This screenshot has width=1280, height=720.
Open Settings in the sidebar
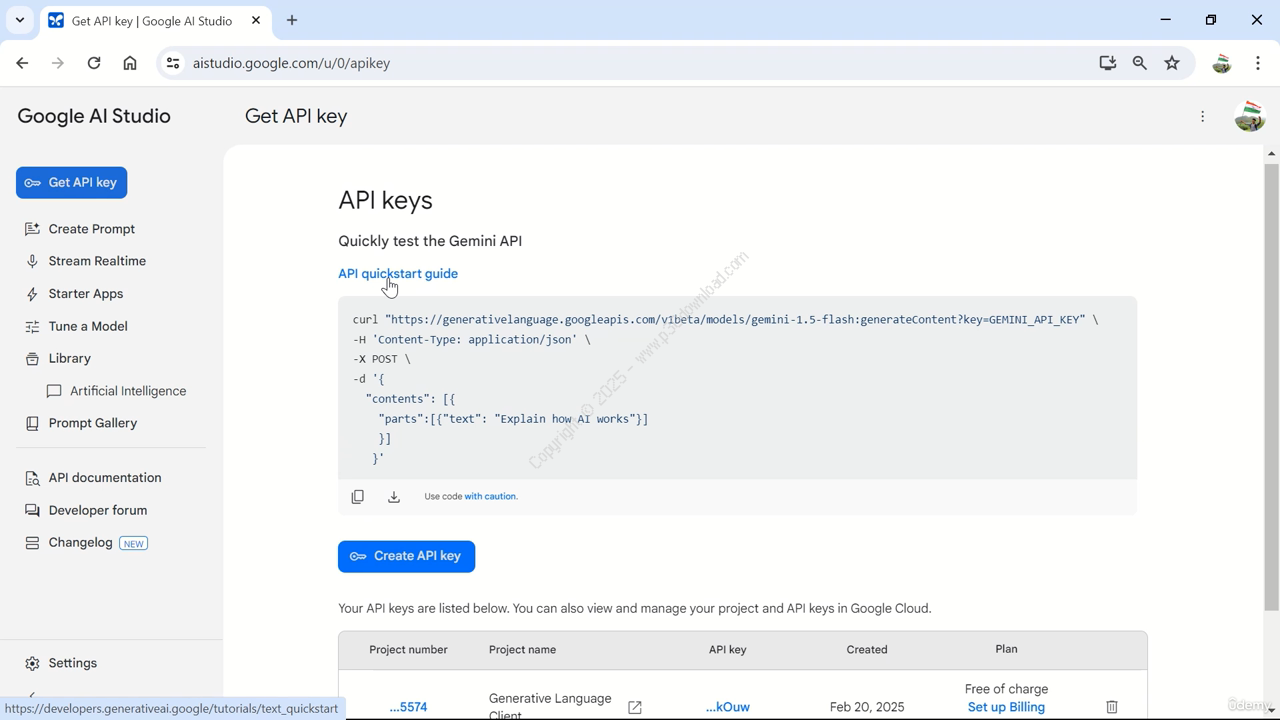[72, 663]
